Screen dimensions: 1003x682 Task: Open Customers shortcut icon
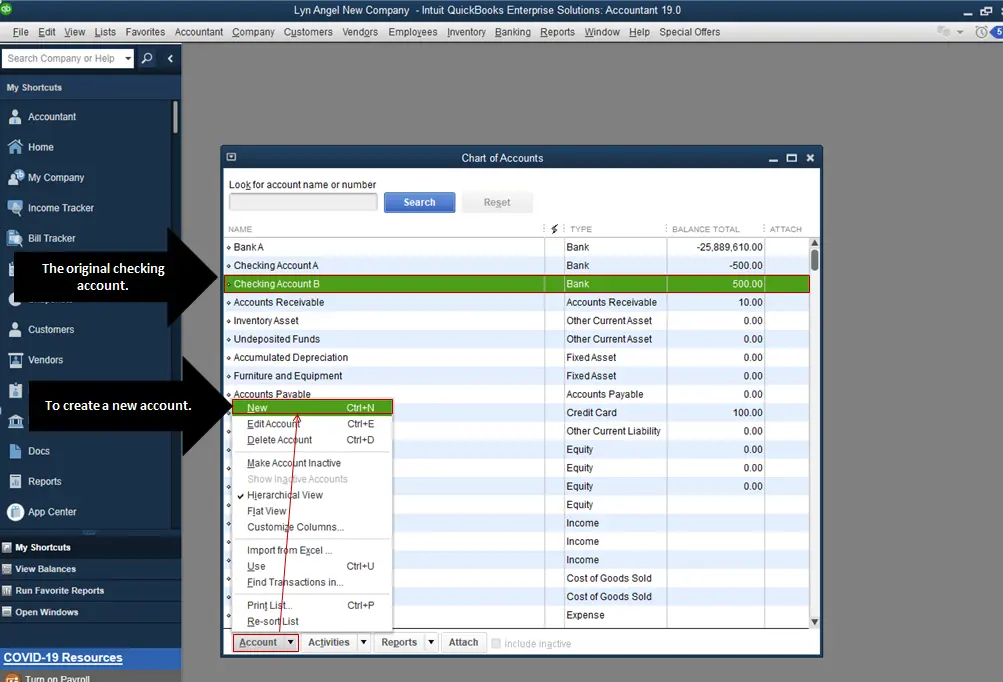coord(15,329)
